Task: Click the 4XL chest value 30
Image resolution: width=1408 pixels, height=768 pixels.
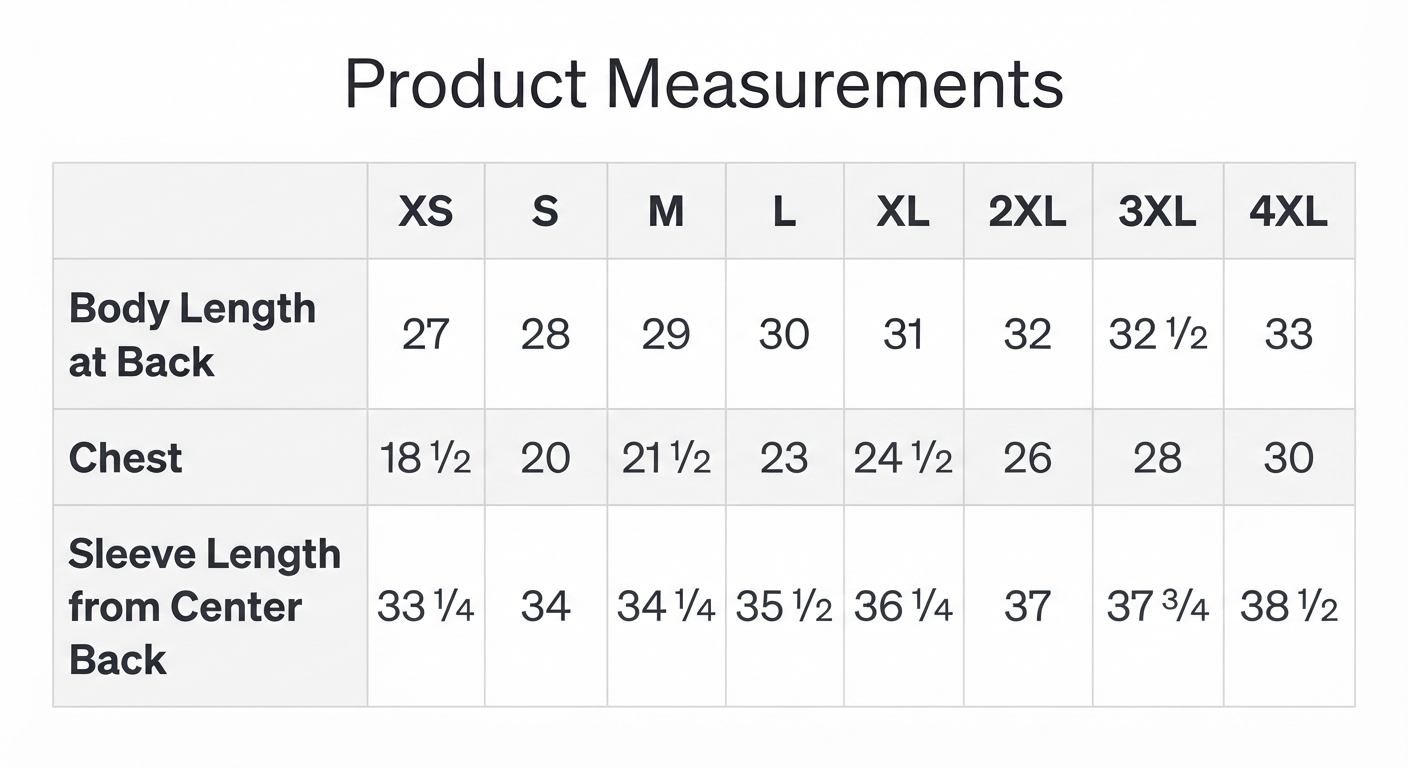Action: (x=1288, y=458)
